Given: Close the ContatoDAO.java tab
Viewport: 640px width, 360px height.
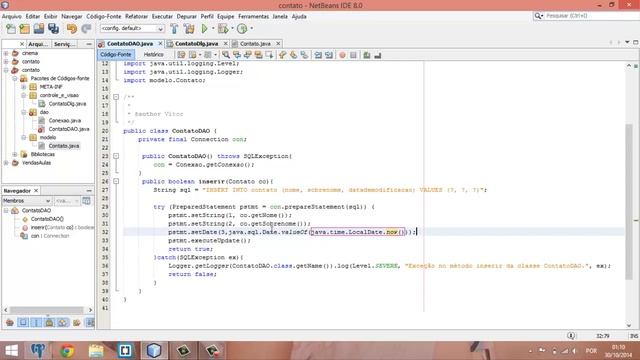Looking at the screenshot, I should click(x=160, y=43).
